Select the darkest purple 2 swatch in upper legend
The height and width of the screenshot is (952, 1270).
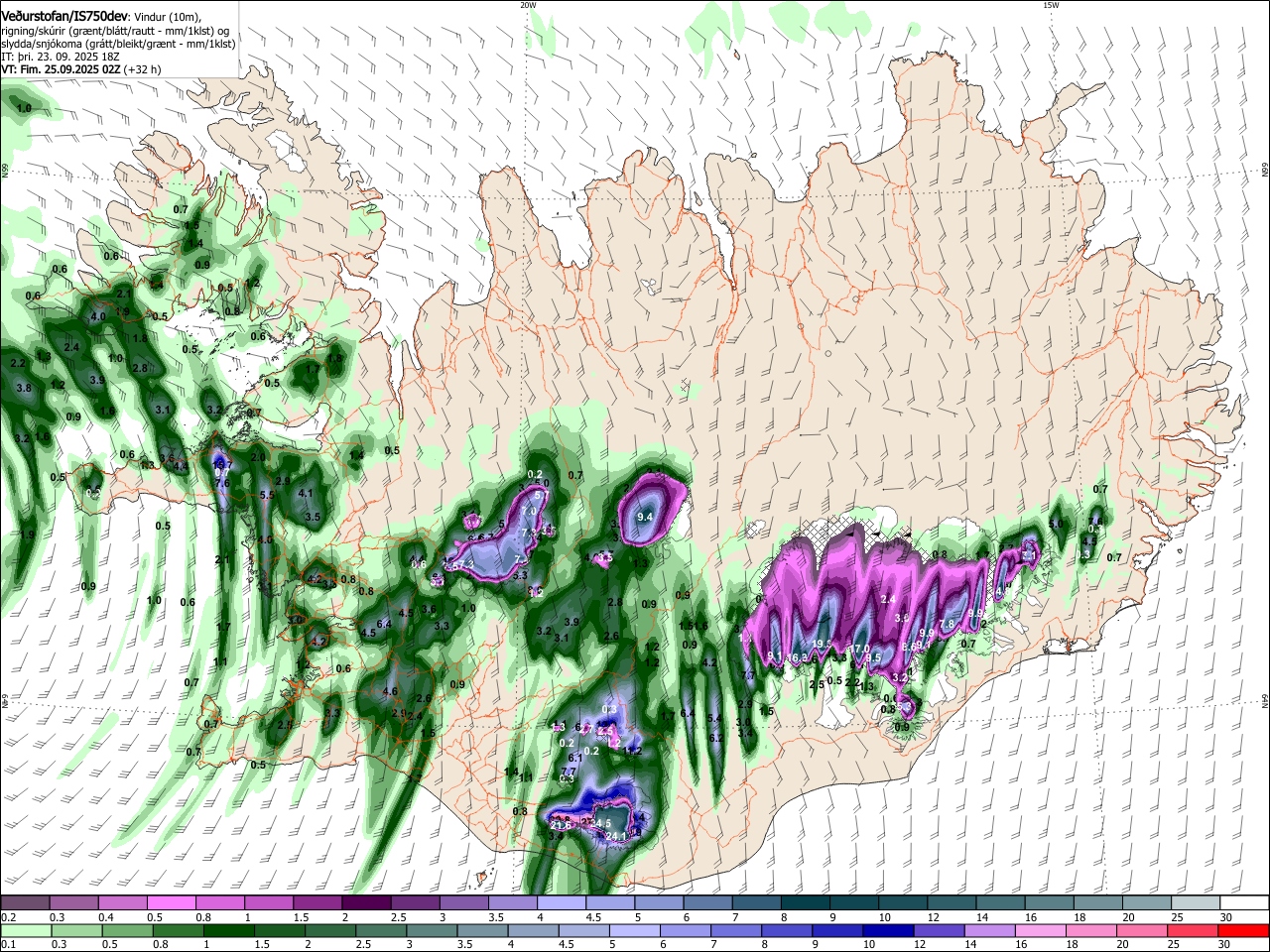pyautogui.click(x=365, y=903)
